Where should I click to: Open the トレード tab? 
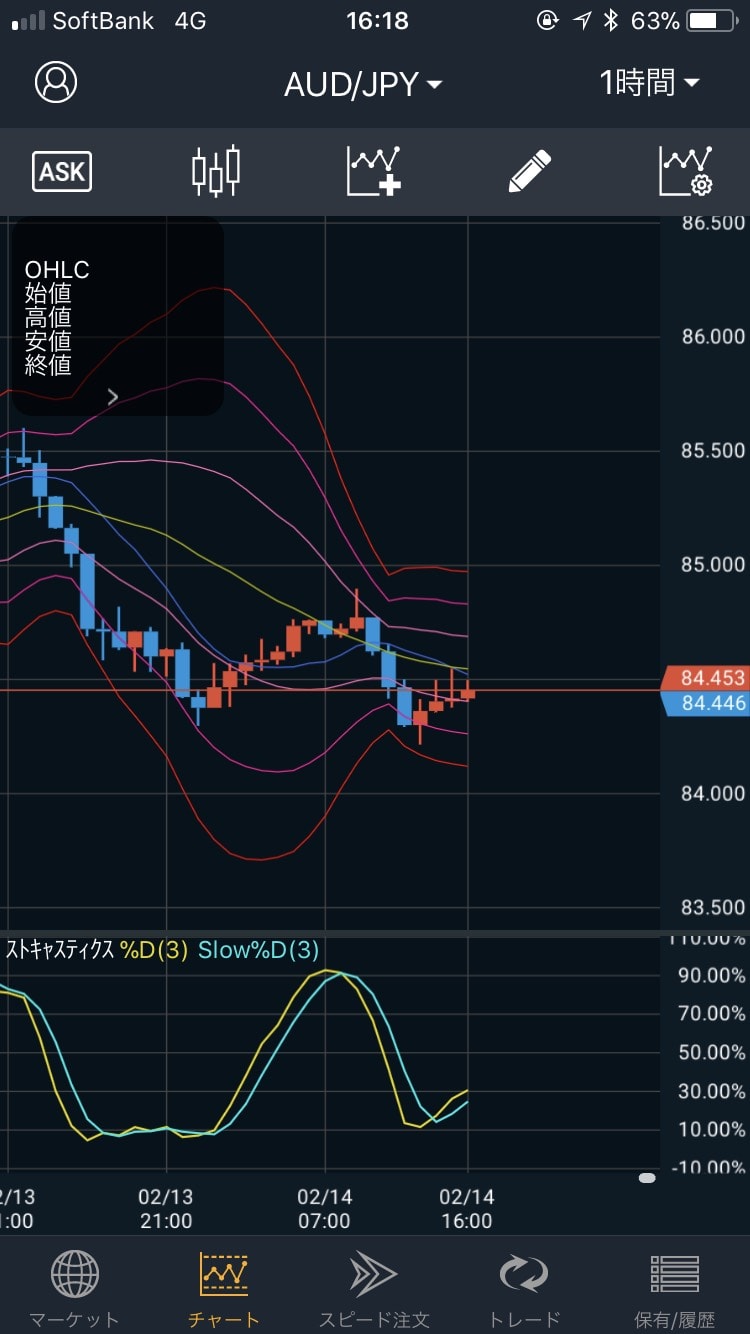tap(524, 1290)
